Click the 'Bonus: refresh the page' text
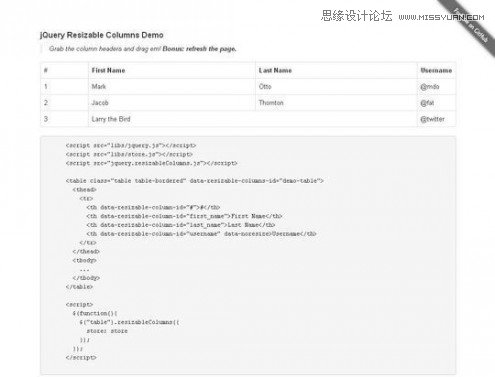This screenshot has width=495, height=377. point(199,49)
